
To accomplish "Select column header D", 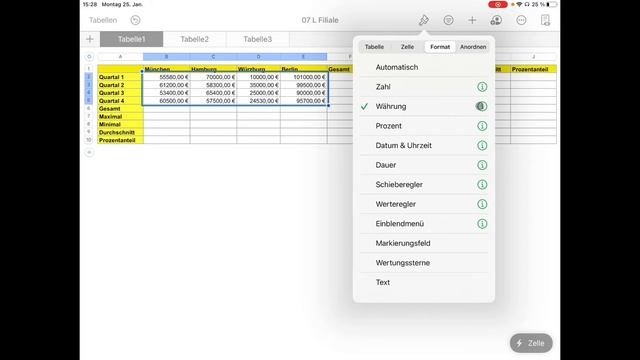I will tap(258, 57).
